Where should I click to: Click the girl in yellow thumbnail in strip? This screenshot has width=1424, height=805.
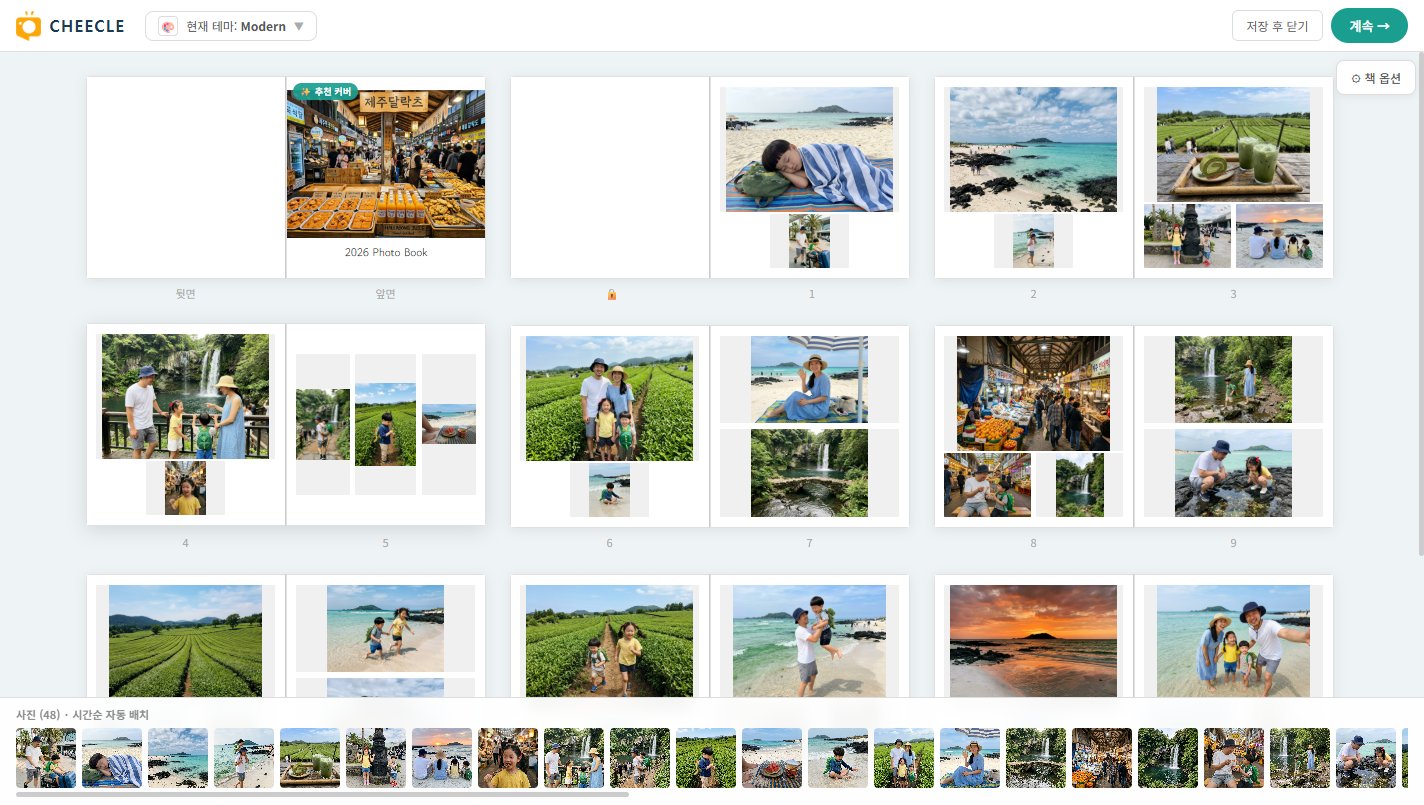click(508, 758)
